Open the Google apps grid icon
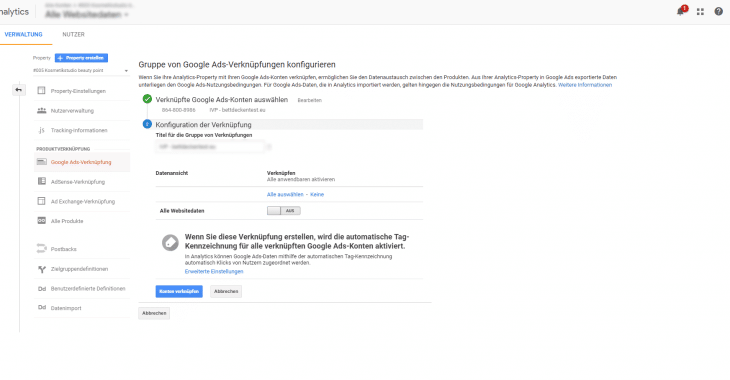This screenshot has height=380, width=730. pyautogui.click(x=700, y=12)
